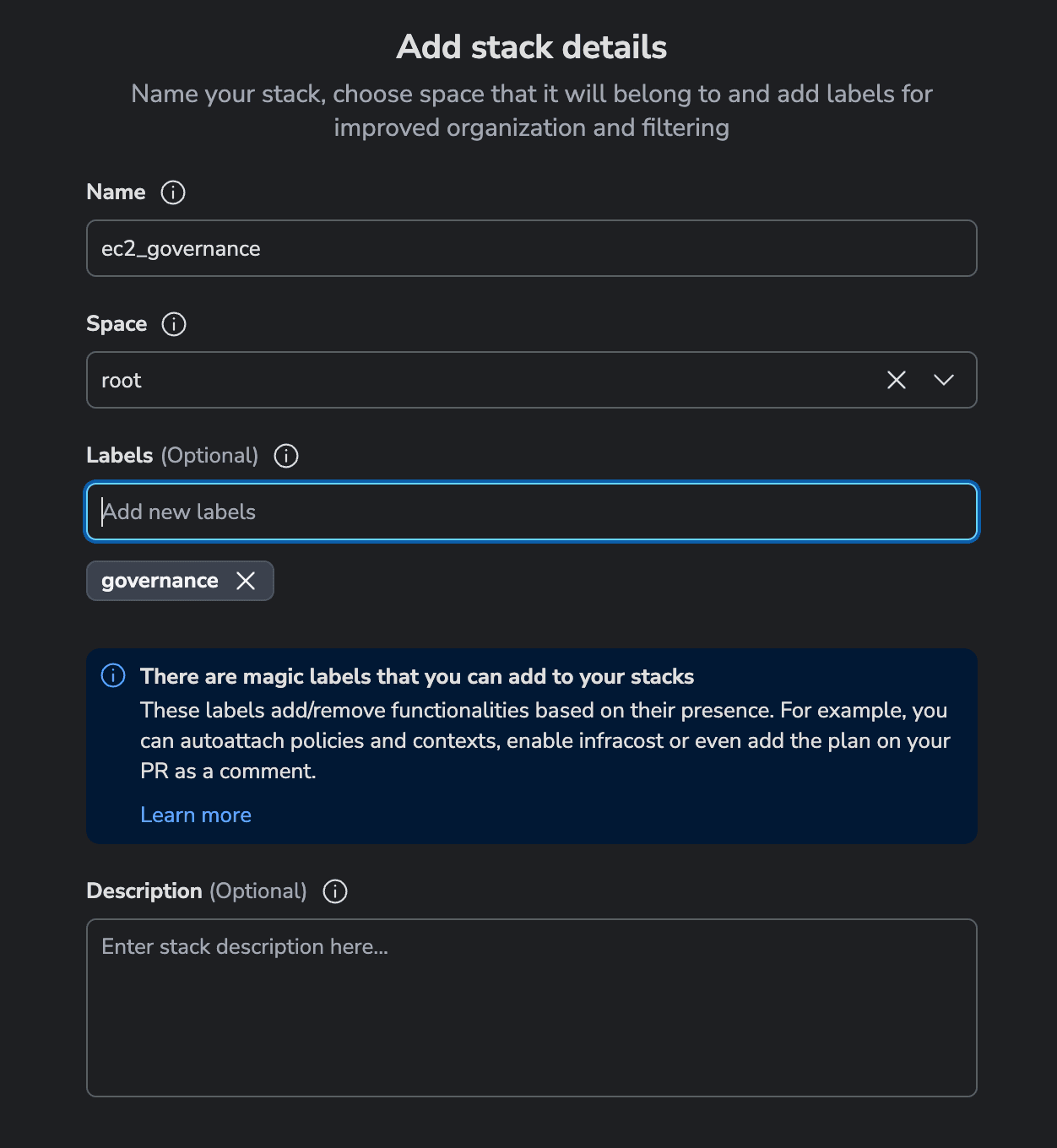Focus the Name field containing ec2_governance
The height and width of the screenshot is (1148, 1057).
pos(532,248)
